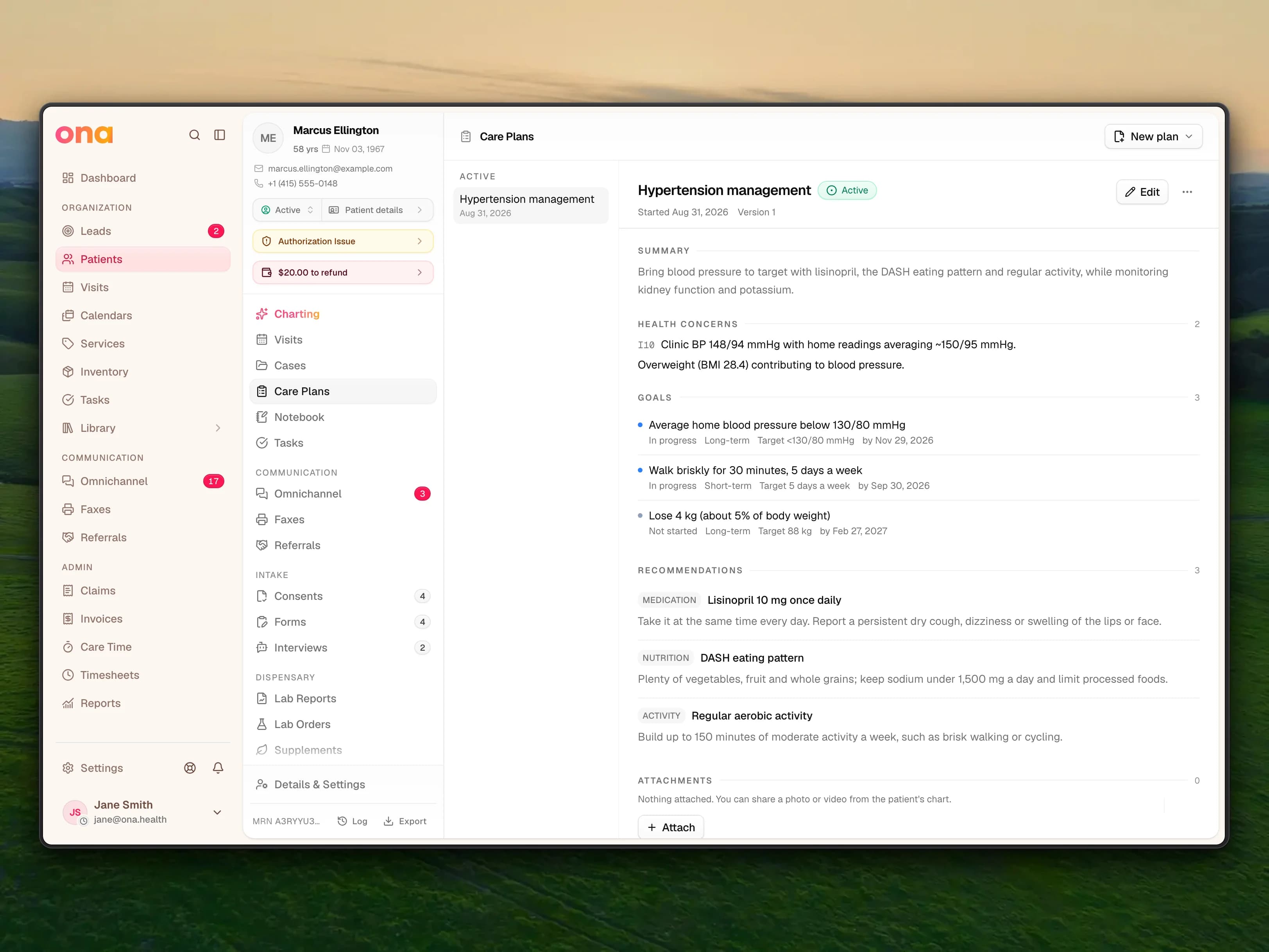Screen dimensions: 1269x952
Task: Open Interviews section
Action: coord(343,648)
